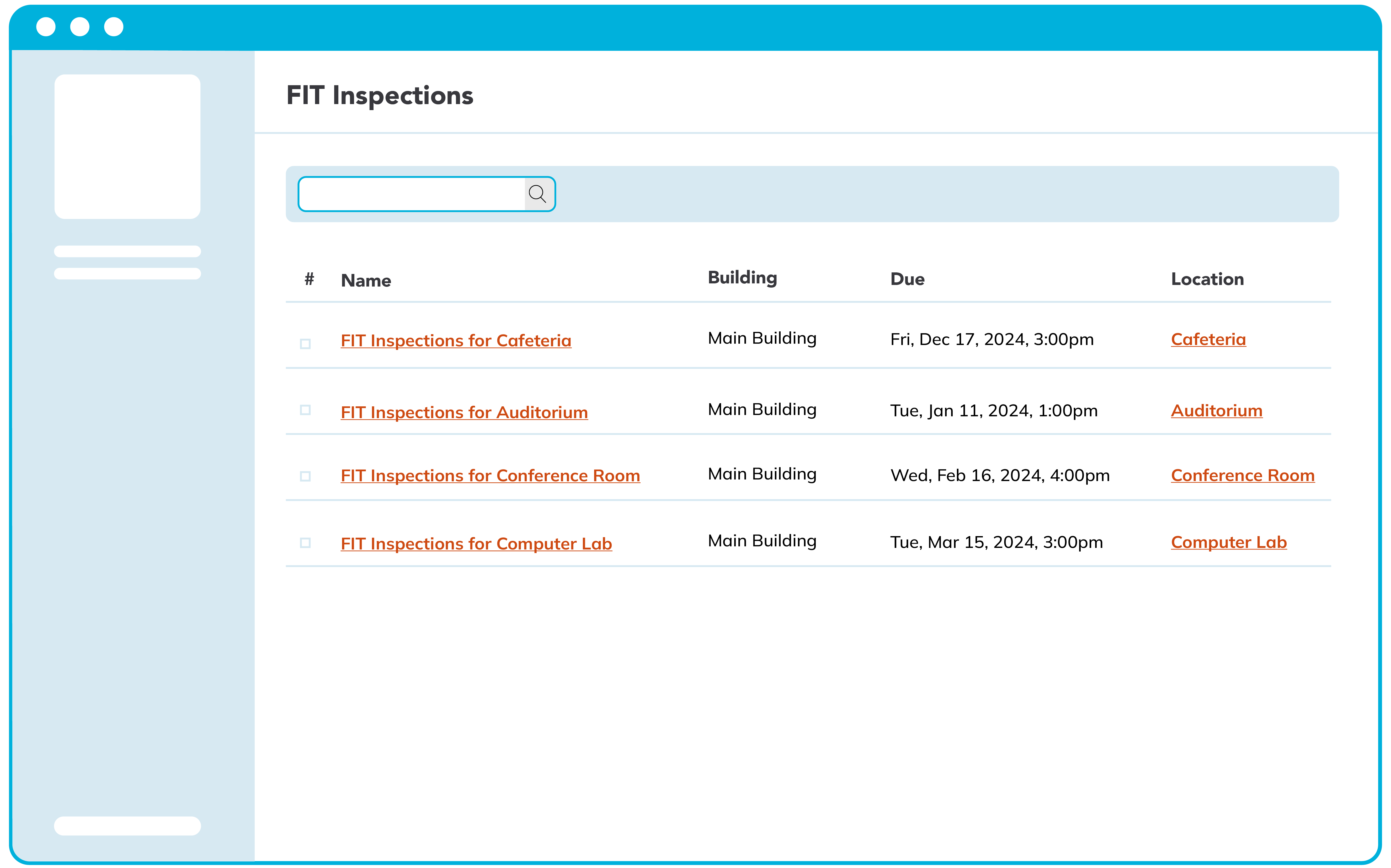This screenshot has height=868, width=1391.
Task: Click the Location column header
Action: [x=1207, y=279]
